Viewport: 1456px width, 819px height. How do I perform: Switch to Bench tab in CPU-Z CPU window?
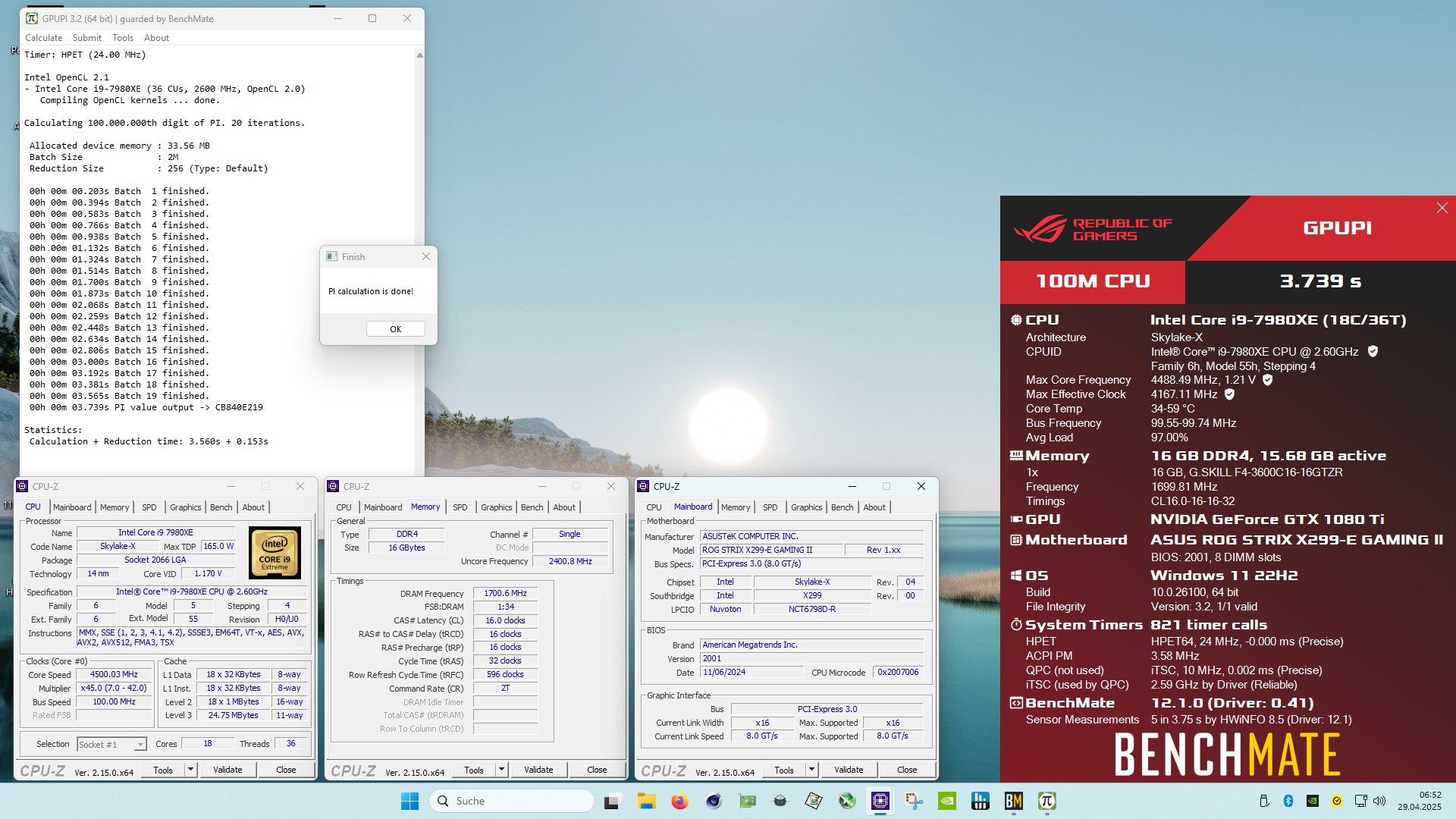[x=221, y=507]
